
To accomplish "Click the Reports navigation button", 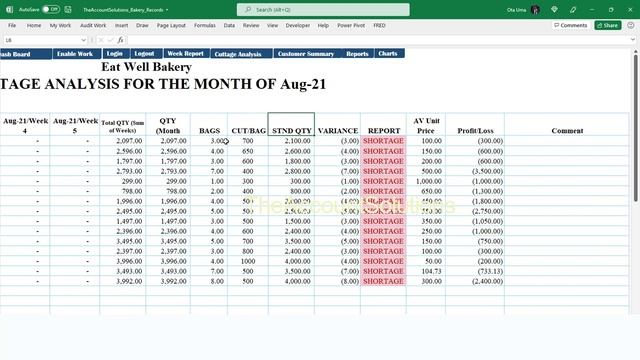I will pyautogui.click(x=358, y=54).
